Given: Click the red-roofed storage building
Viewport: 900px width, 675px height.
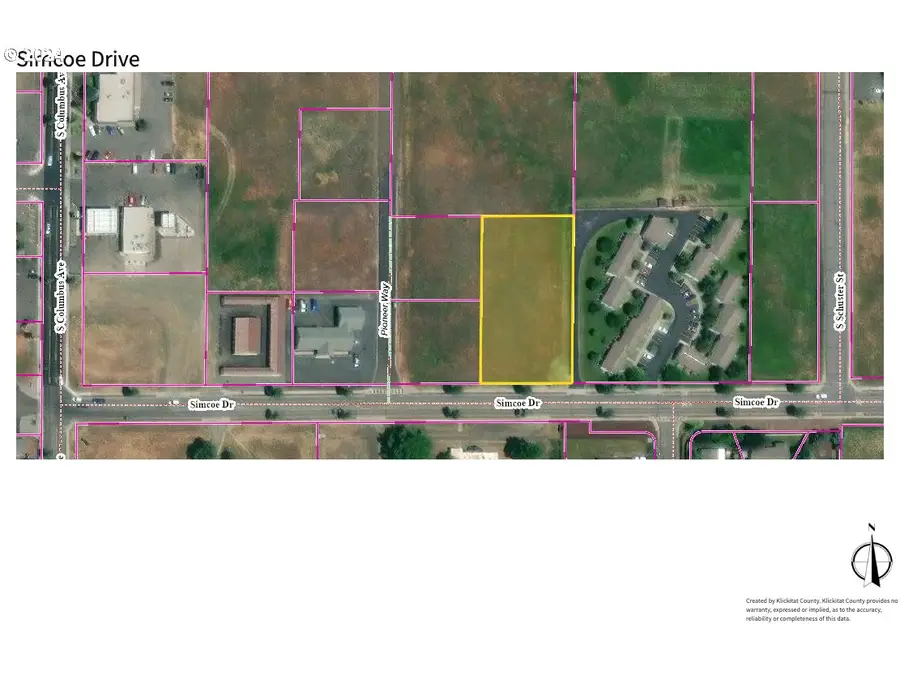Looking at the screenshot, I should (248, 336).
